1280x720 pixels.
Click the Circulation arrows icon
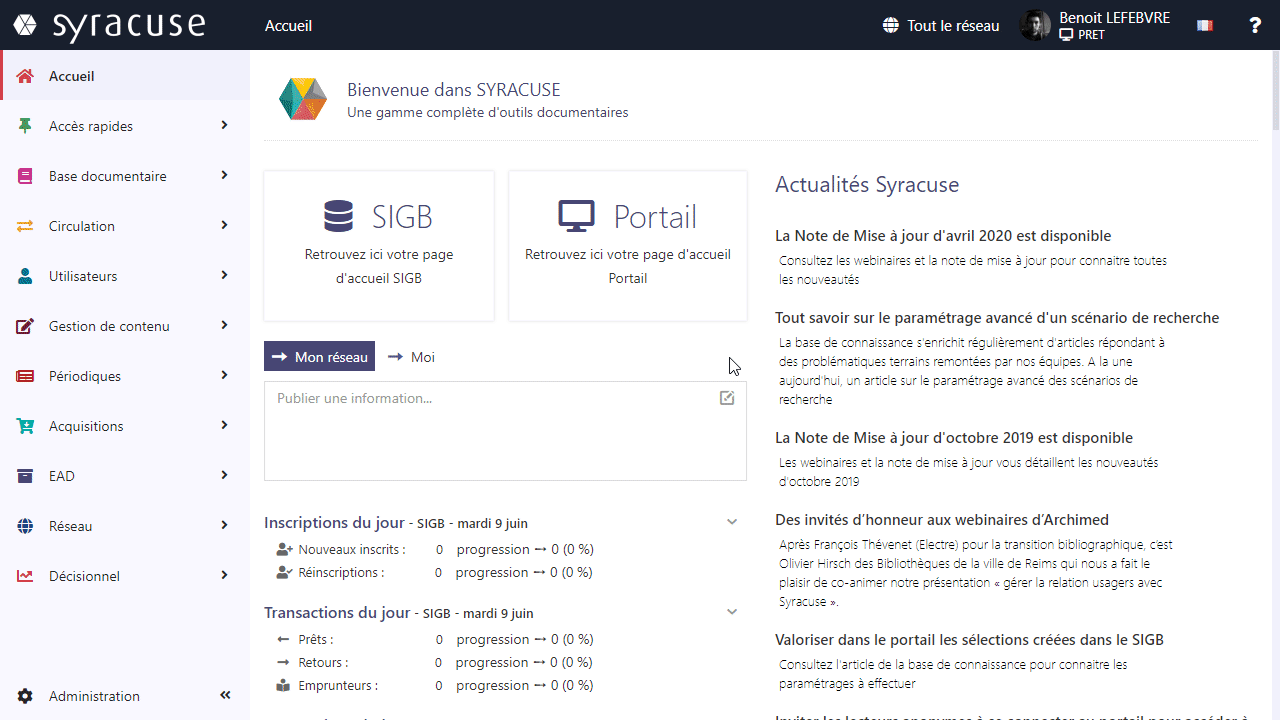pos(26,226)
